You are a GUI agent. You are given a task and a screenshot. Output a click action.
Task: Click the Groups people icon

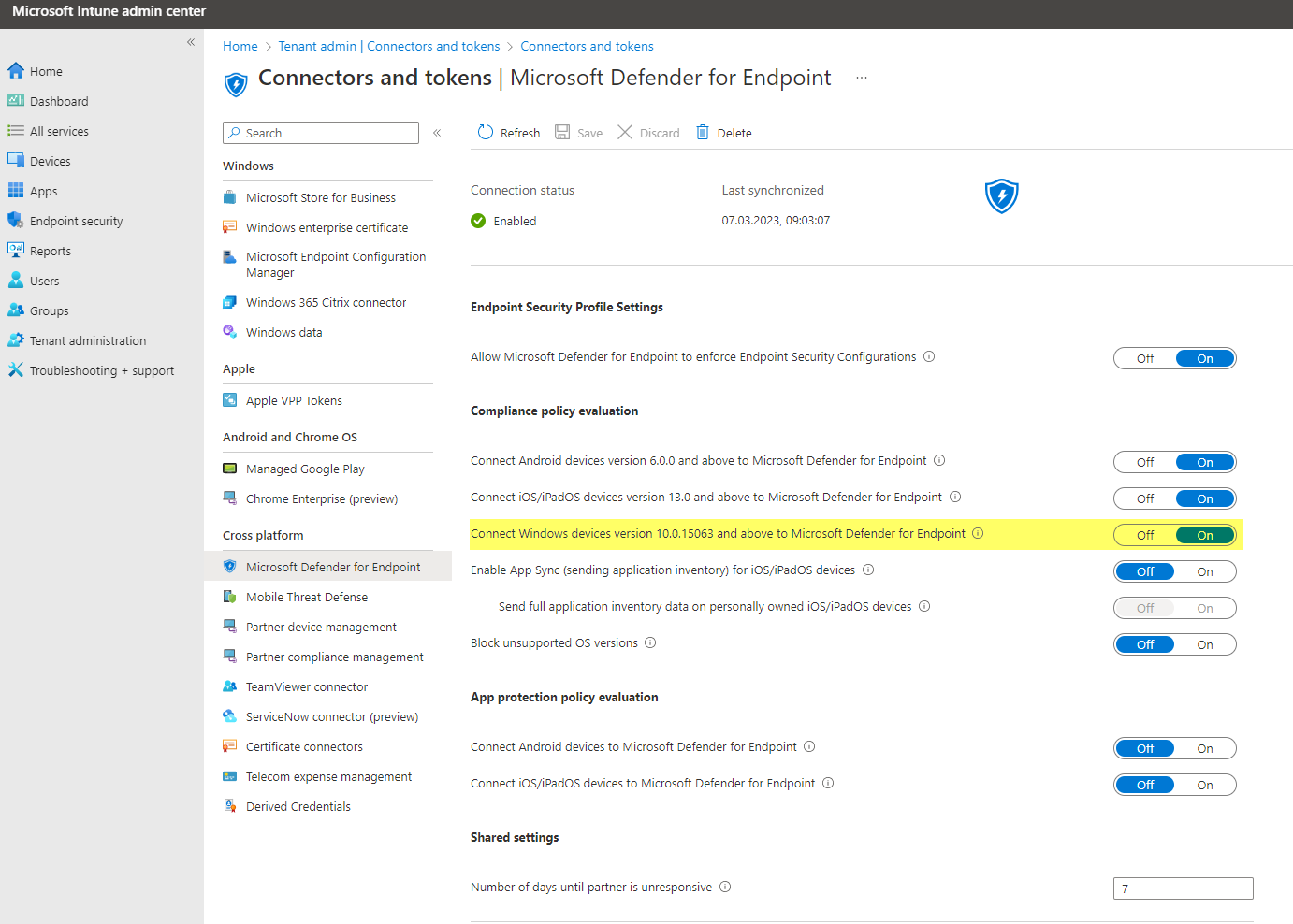(16, 310)
